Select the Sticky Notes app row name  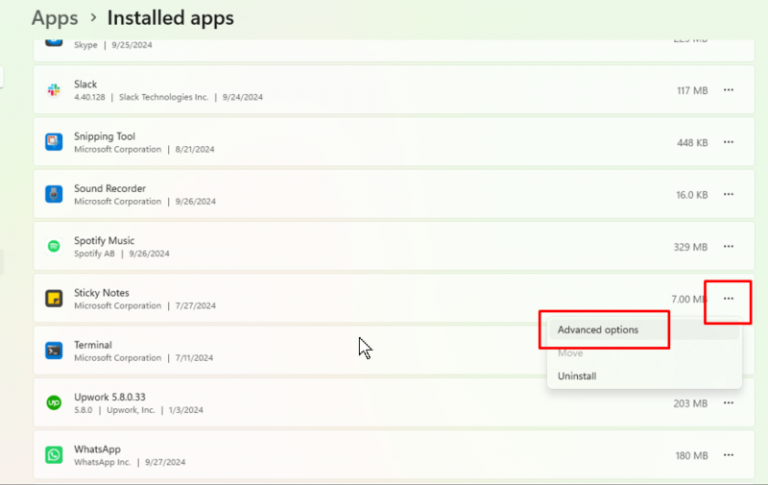(101, 293)
